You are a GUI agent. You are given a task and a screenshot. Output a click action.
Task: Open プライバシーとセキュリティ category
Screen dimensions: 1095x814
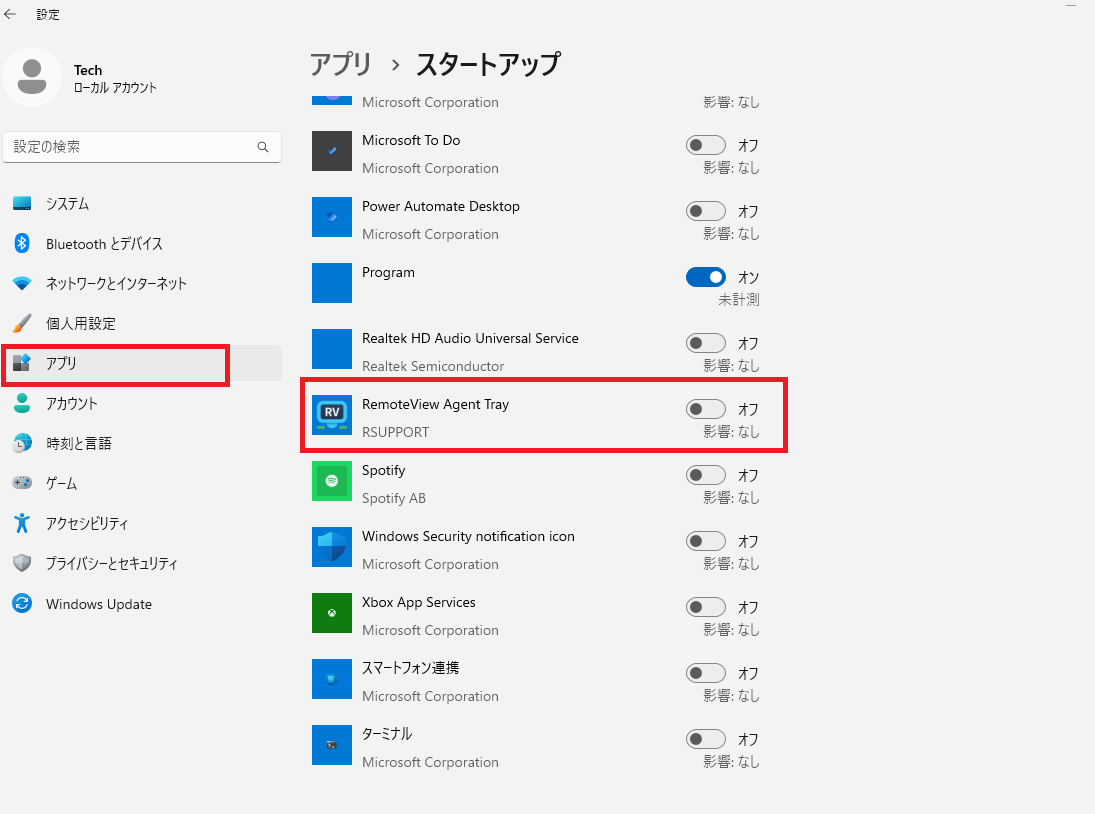pyautogui.click(x=142, y=563)
